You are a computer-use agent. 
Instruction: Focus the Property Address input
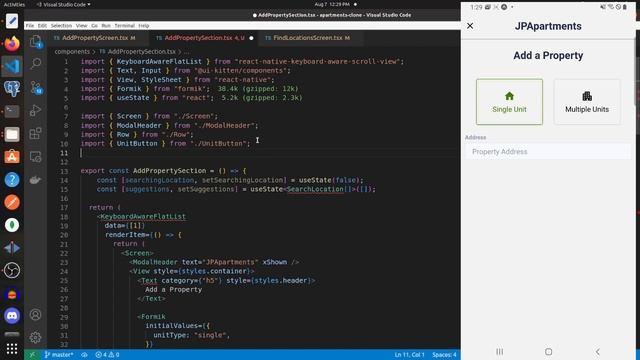tap(548, 151)
